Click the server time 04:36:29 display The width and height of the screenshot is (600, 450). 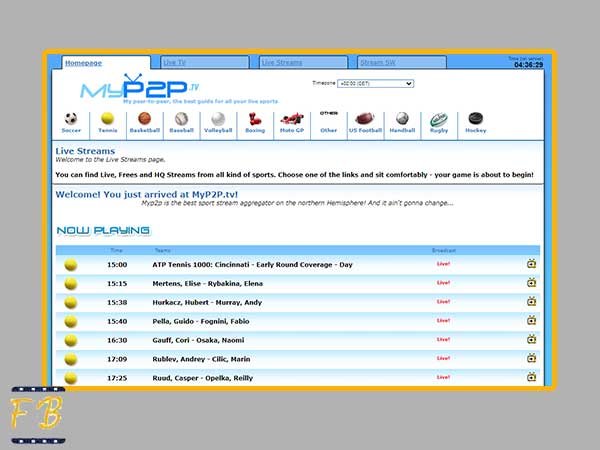coord(528,65)
